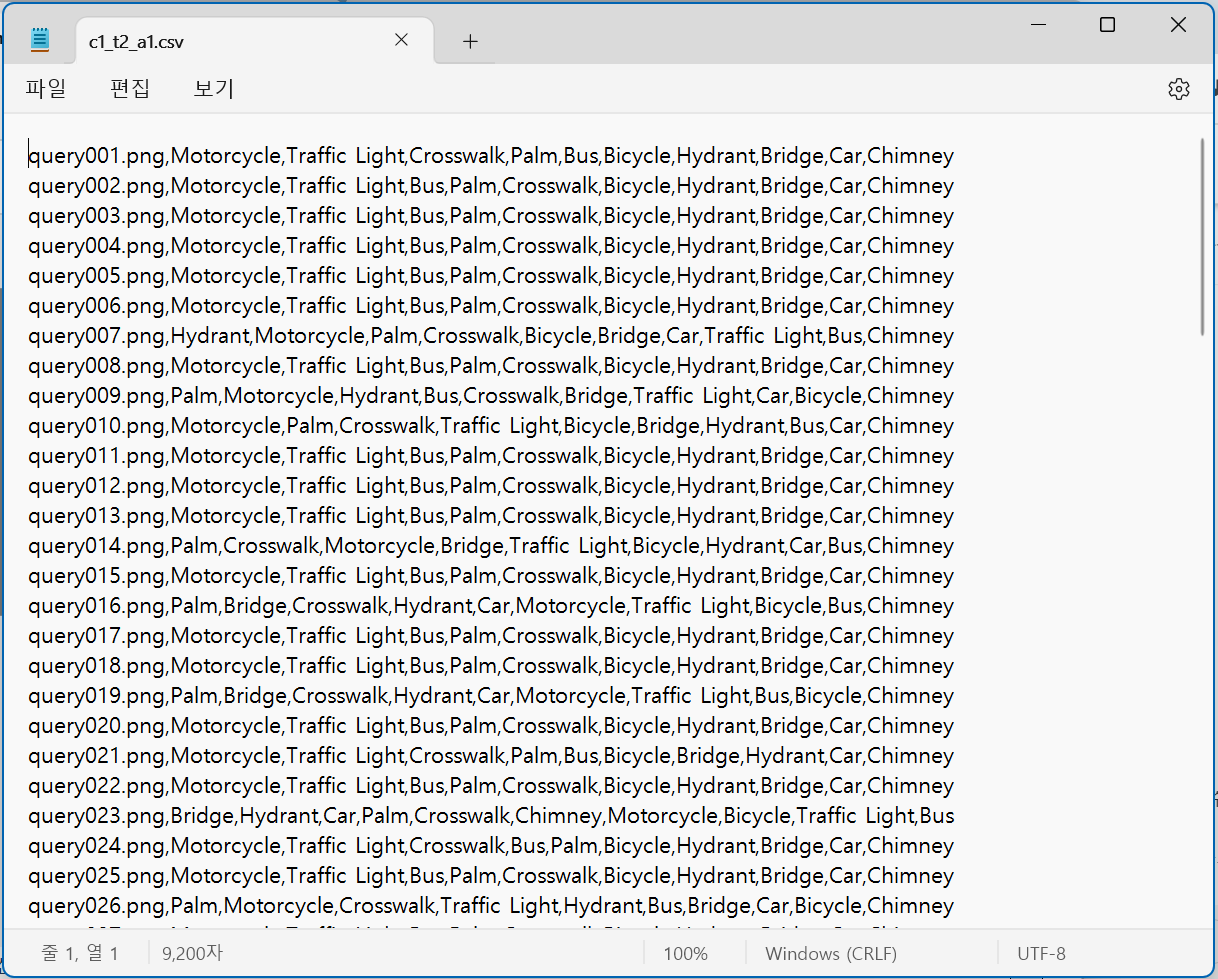Image resolution: width=1218 pixels, height=979 pixels.
Task: Open the 편집 menu
Action: point(130,89)
